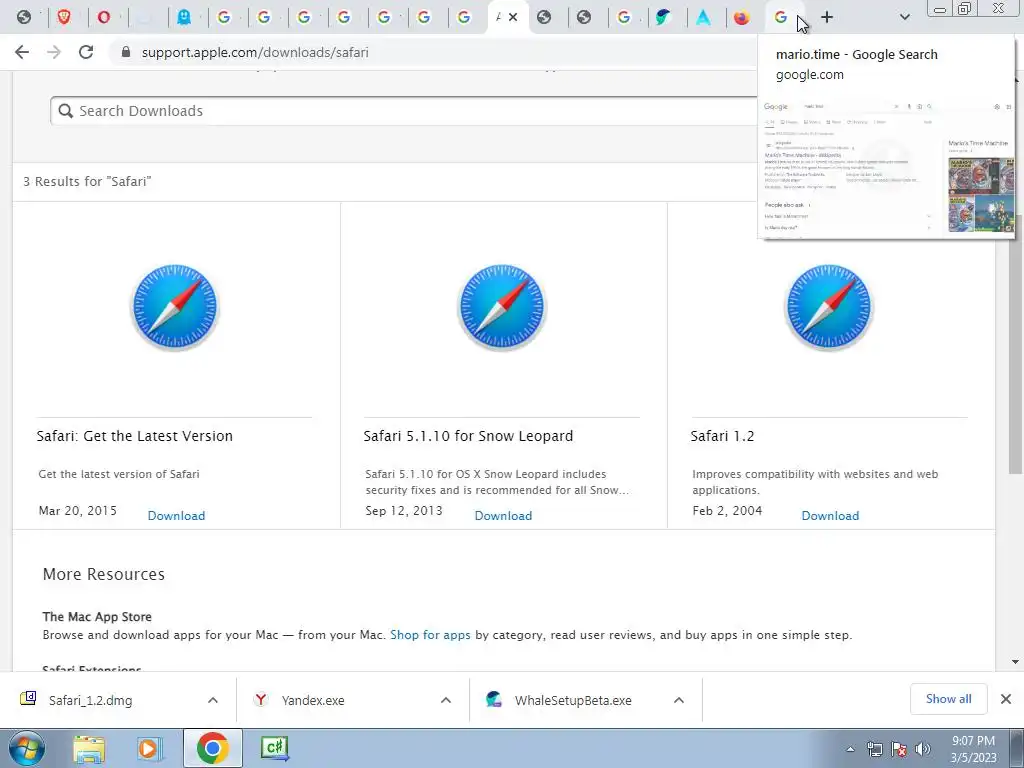Switch to the Brave tab
1024x768 pixels.
pos(64,18)
